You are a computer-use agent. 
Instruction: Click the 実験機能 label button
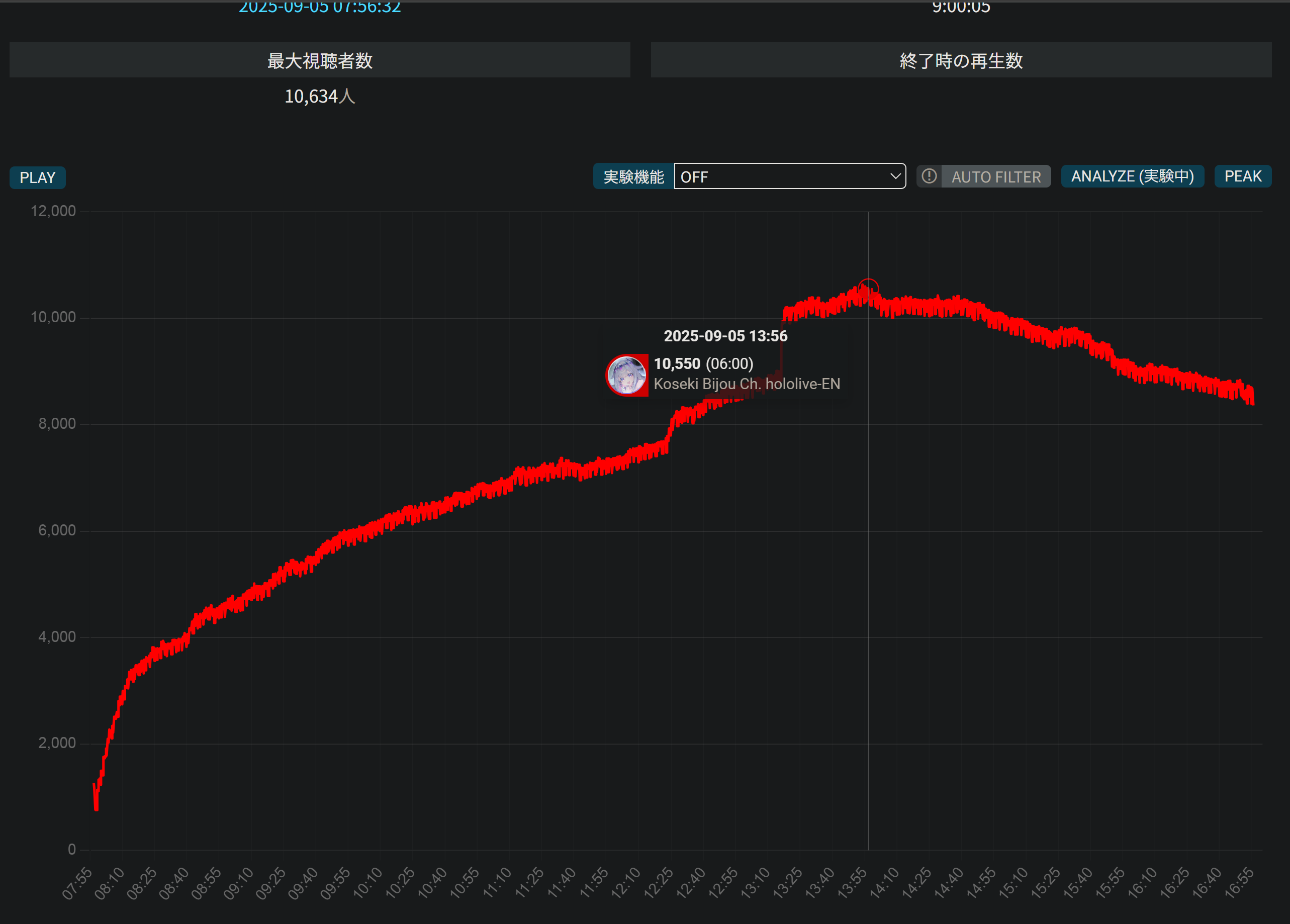(x=633, y=177)
